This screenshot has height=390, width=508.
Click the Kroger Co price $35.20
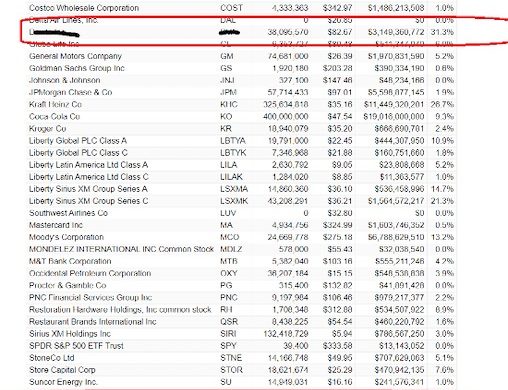339,128
